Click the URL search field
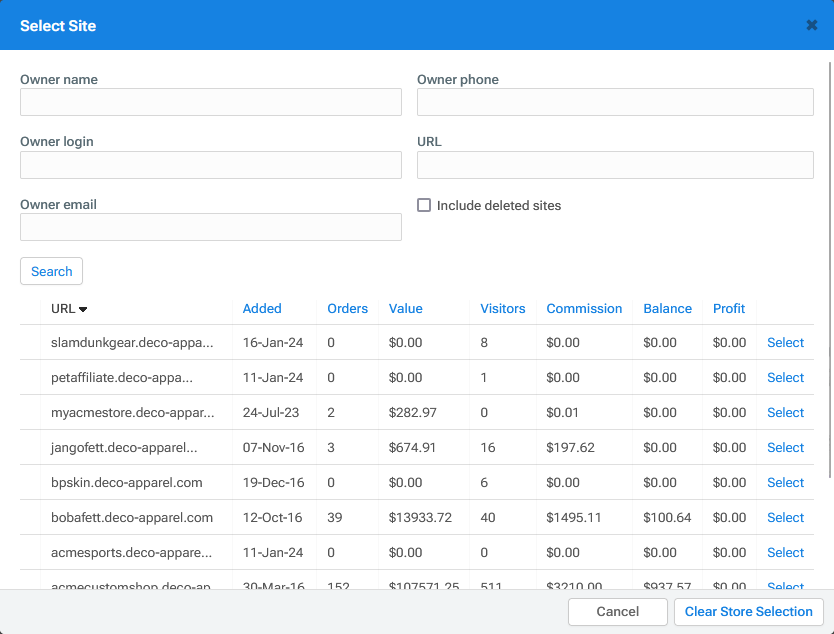This screenshot has height=634, width=834. click(615, 165)
